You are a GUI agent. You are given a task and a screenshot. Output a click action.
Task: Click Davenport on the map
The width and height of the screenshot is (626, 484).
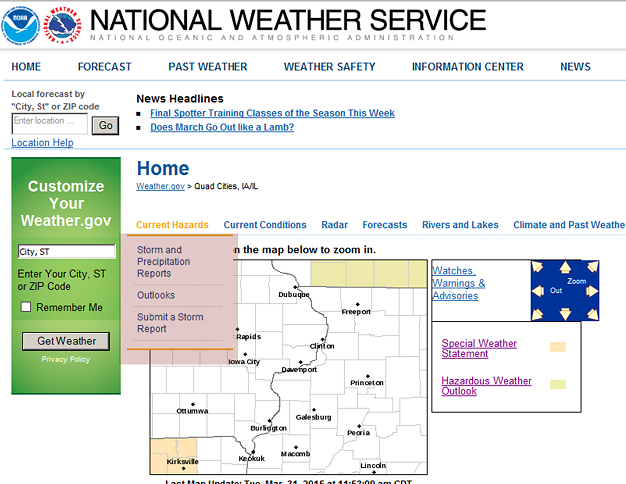click(x=299, y=369)
